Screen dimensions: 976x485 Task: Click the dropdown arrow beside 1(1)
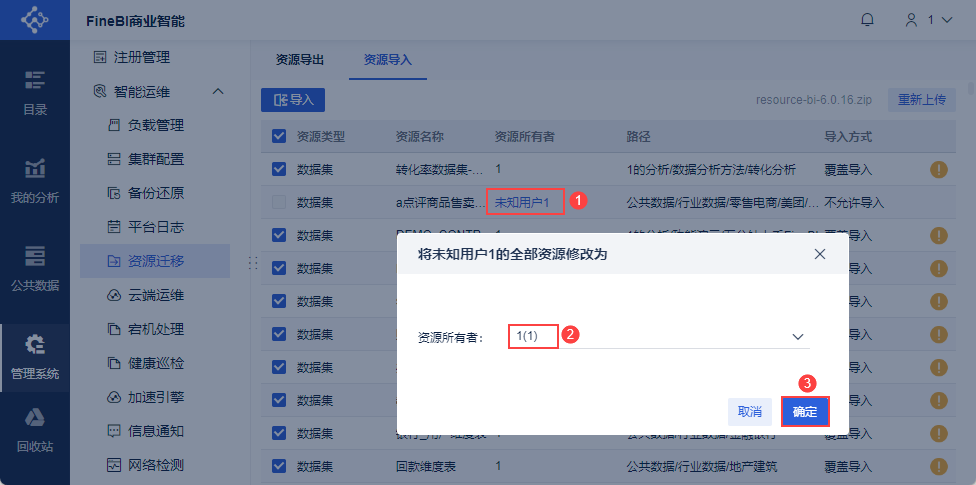click(x=797, y=337)
